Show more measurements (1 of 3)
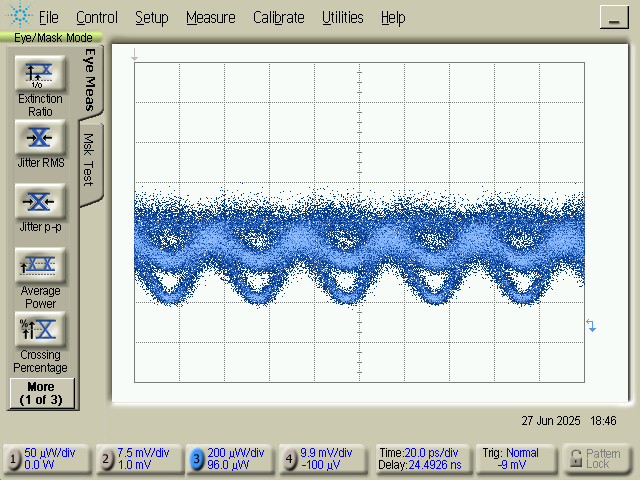 (x=41, y=392)
